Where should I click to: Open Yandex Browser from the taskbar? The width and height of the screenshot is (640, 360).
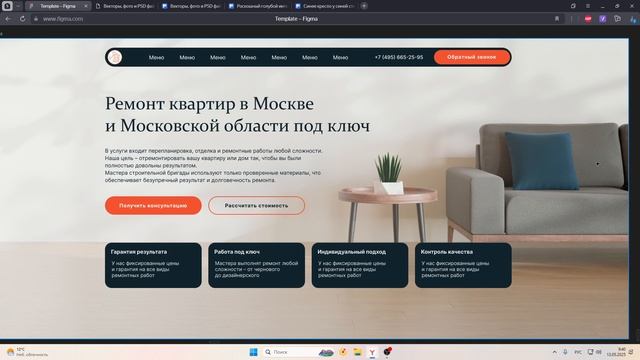tap(372, 352)
